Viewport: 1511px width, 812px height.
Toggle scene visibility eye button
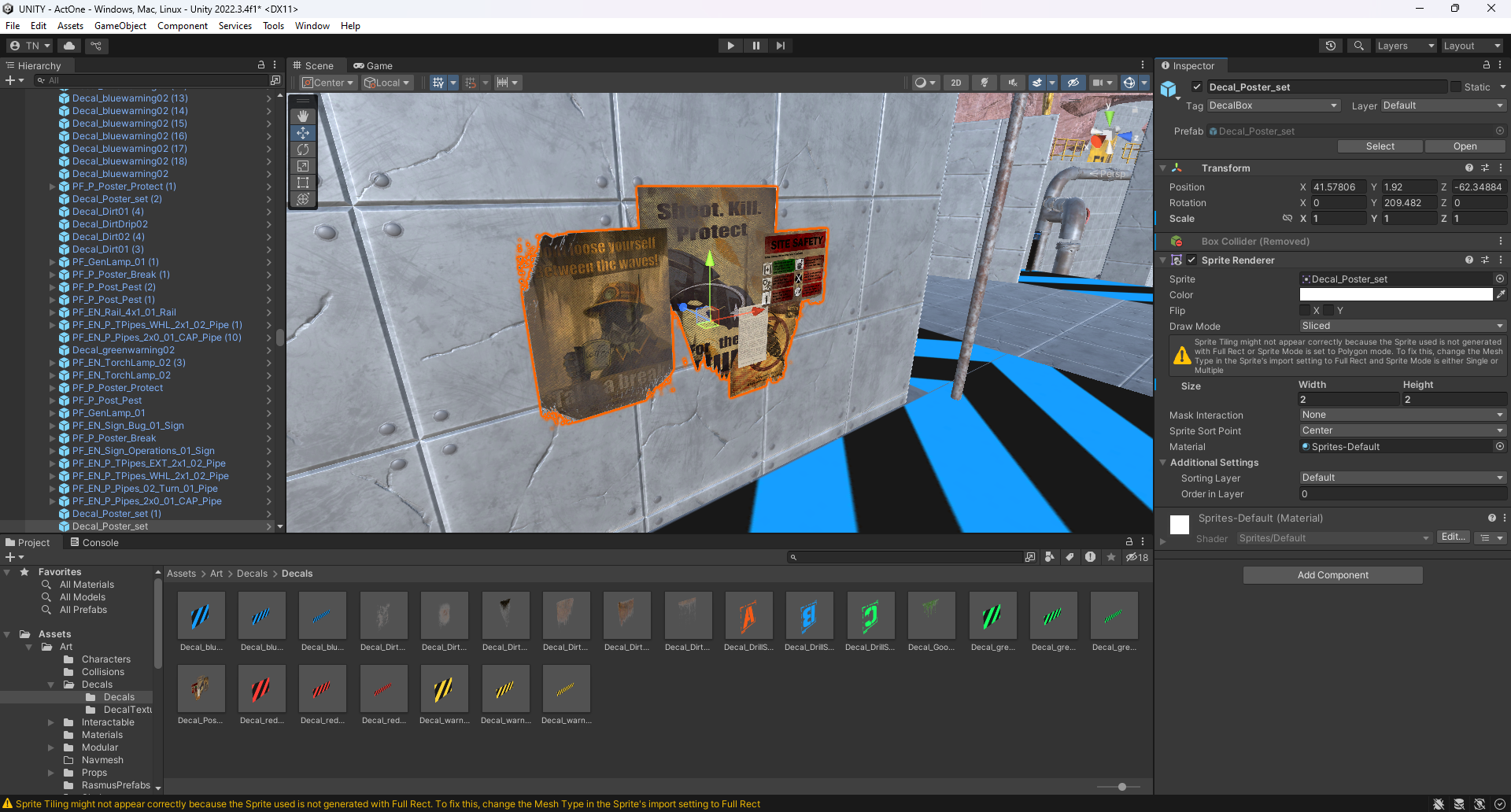tap(1073, 83)
